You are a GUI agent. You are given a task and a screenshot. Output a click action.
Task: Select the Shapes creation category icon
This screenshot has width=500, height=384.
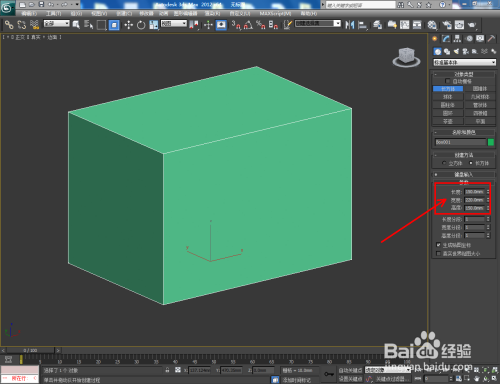(x=447, y=51)
